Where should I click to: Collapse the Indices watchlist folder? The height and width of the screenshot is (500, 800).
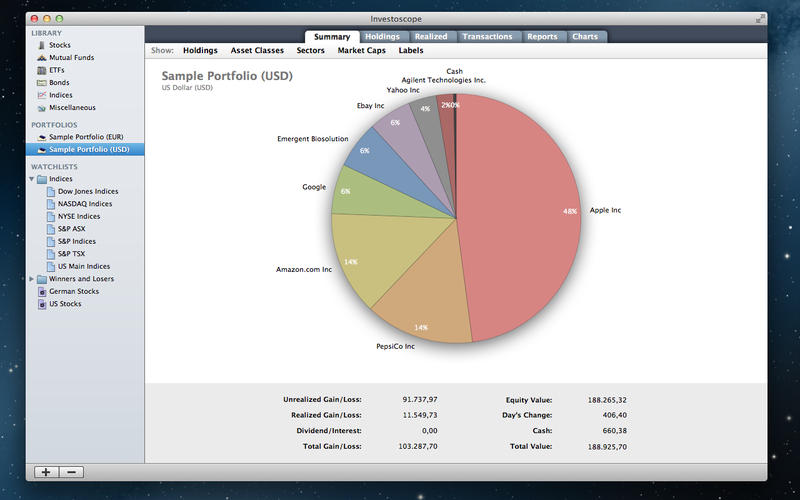[31, 179]
